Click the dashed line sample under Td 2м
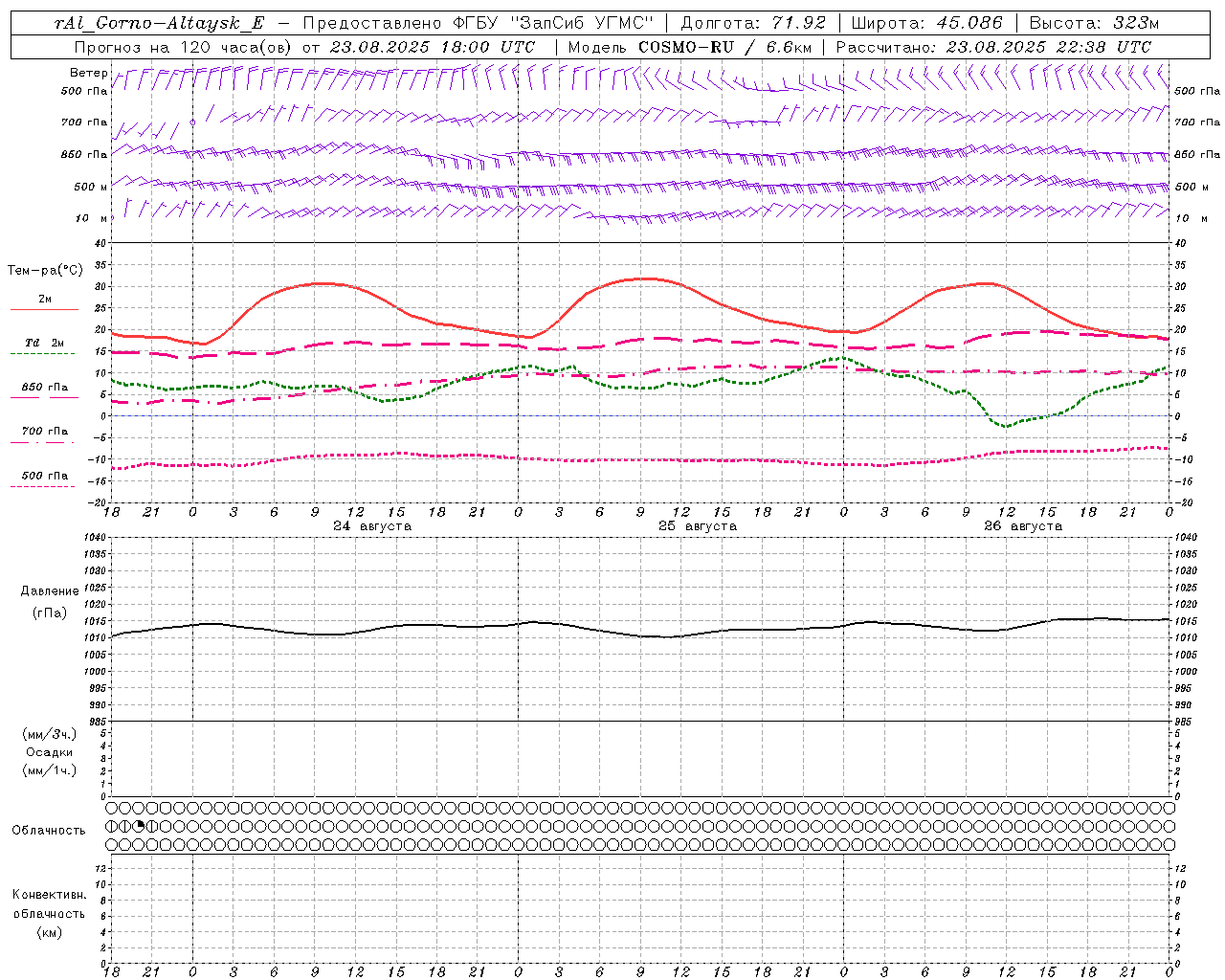Screen dimensions: 1225x980 coord(44,354)
